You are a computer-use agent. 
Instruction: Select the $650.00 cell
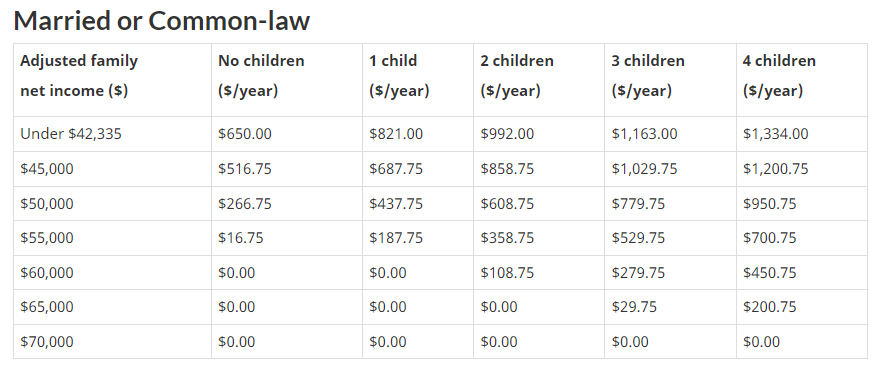coord(245,134)
